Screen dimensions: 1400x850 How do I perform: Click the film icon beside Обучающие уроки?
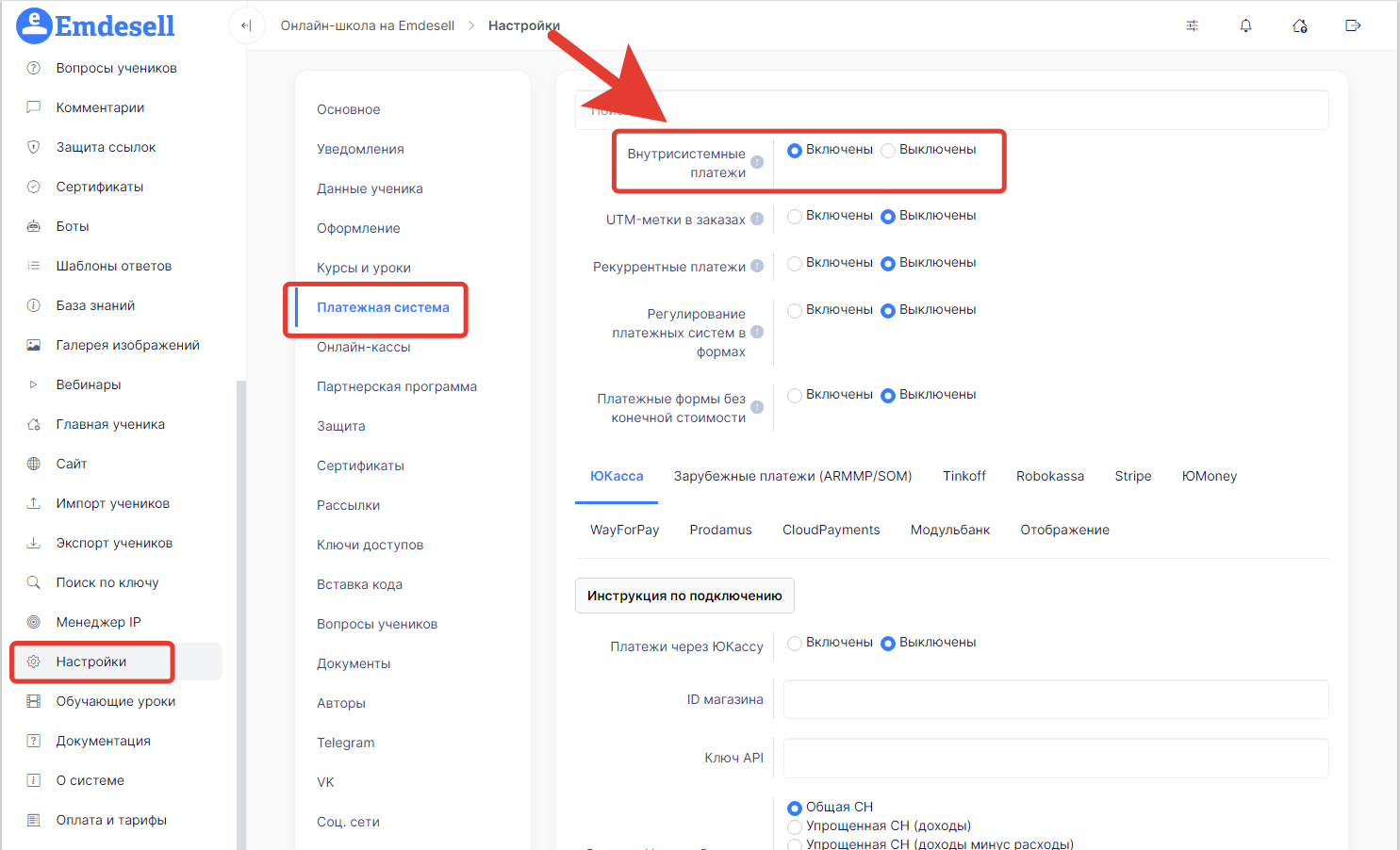(34, 701)
